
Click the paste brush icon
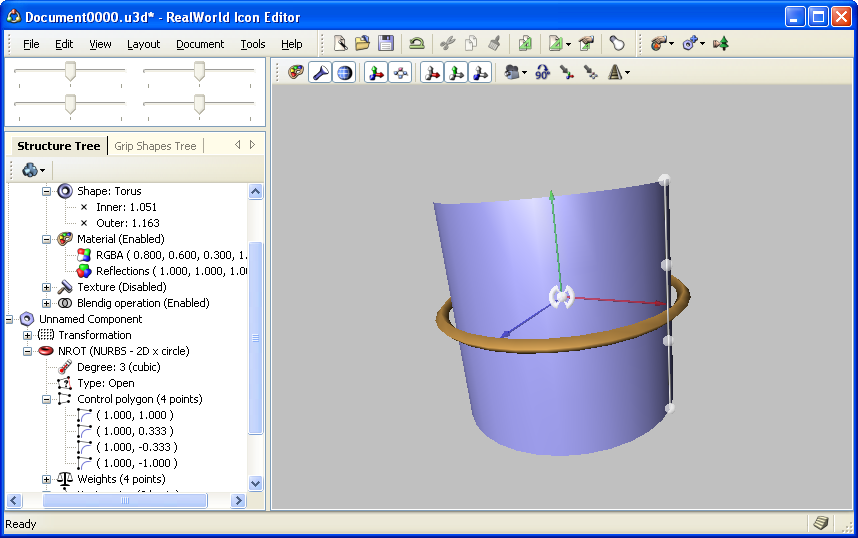pos(495,43)
